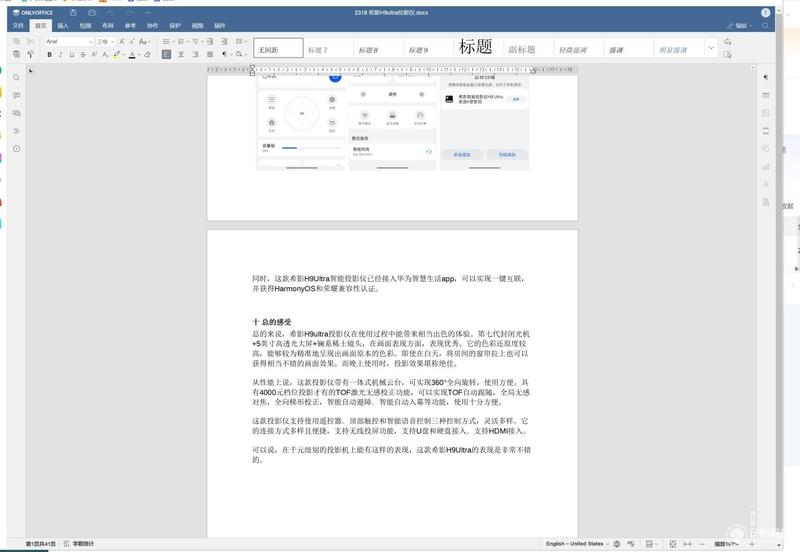The width and height of the screenshot is (800, 552).
Task: Switch to the 插入 (Insert) tab
Action: pyautogui.click(x=63, y=26)
